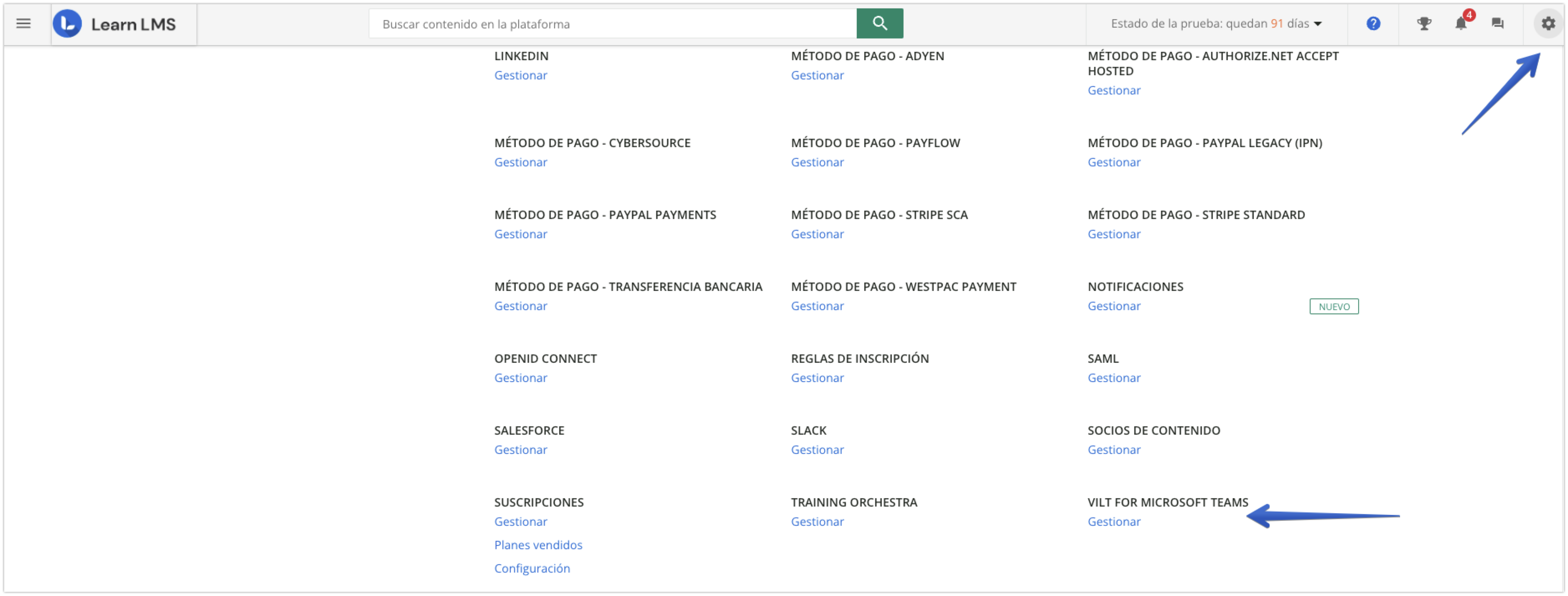
Task: Manage the Salesforce integration
Action: tap(520, 449)
